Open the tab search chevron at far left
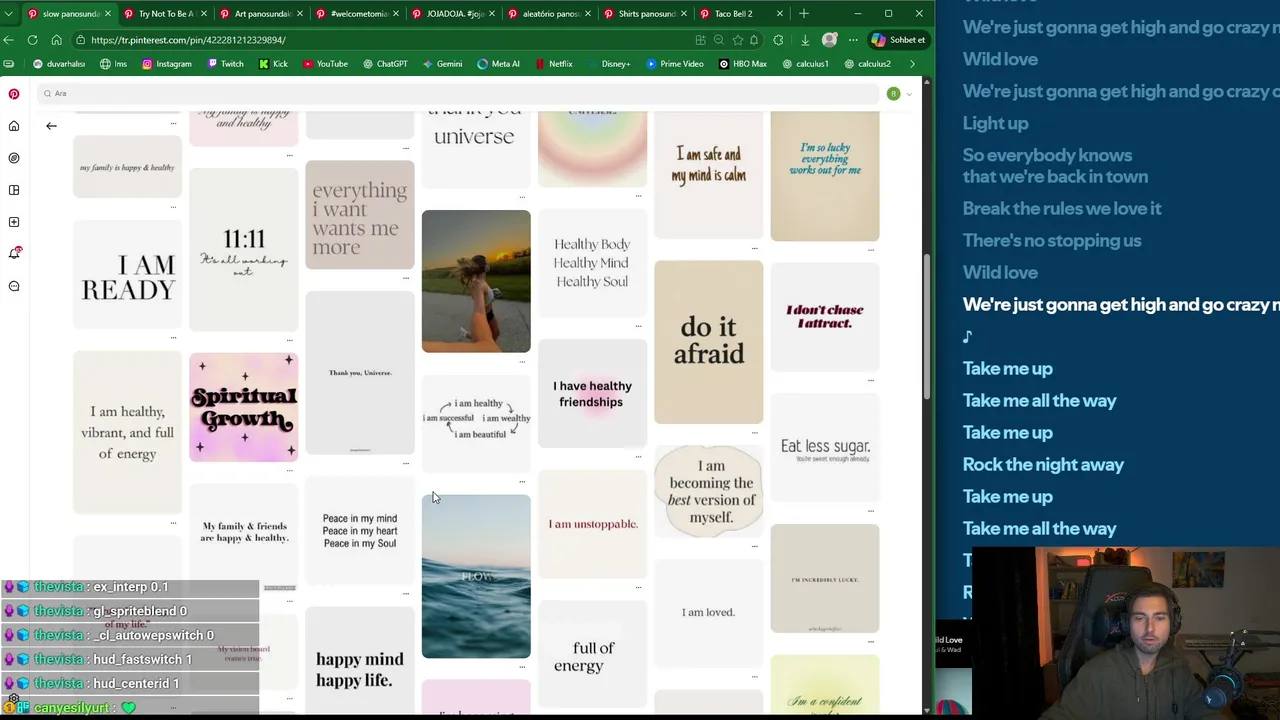The width and height of the screenshot is (1280, 720). tap(9, 14)
